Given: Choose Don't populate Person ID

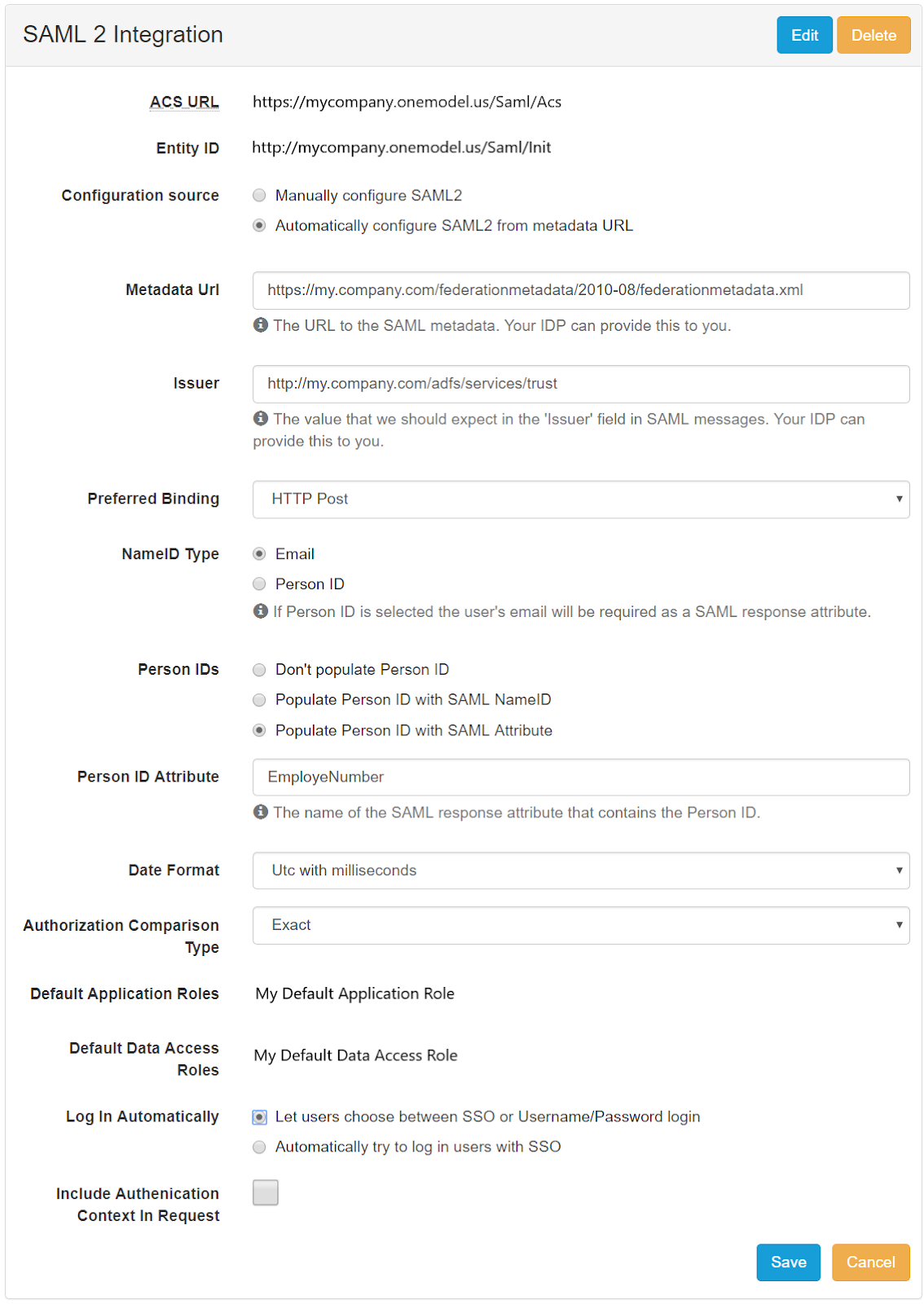Looking at the screenshot, I should point(259,670).
